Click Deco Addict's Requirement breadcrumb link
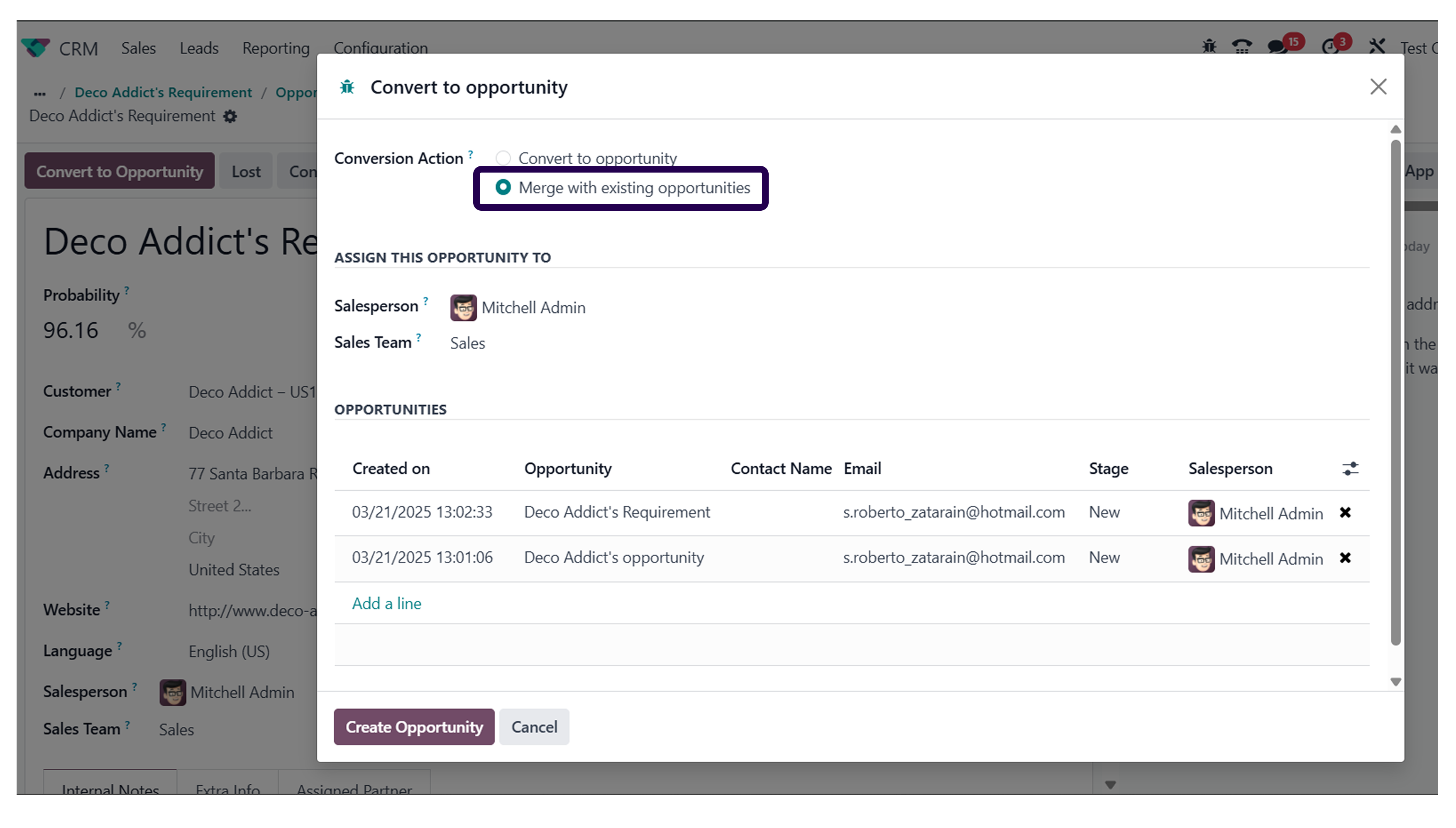This screenshot has width=1456, height=828. pos(163,93)
